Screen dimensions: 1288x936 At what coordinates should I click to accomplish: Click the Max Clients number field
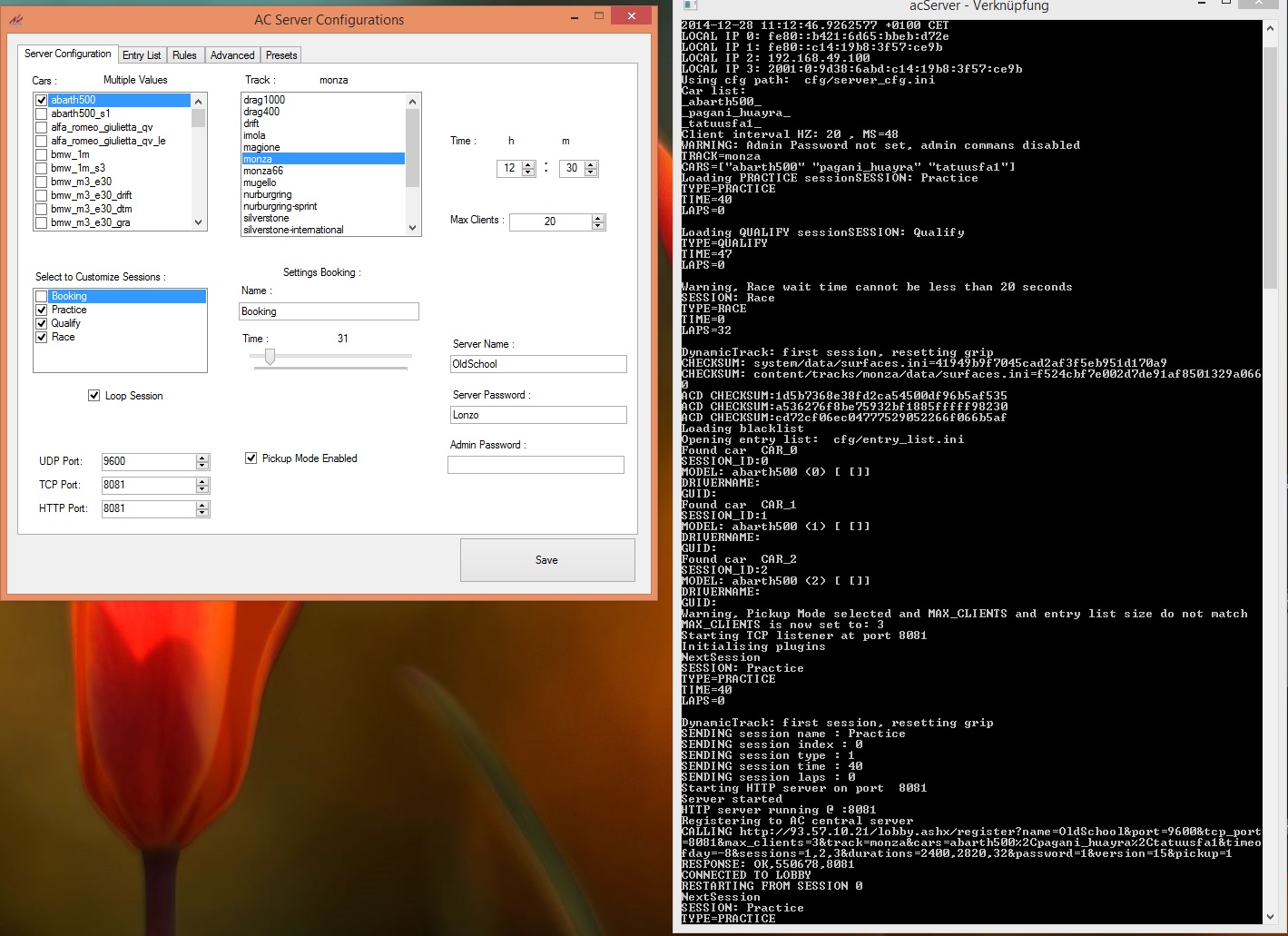[550, 222]
